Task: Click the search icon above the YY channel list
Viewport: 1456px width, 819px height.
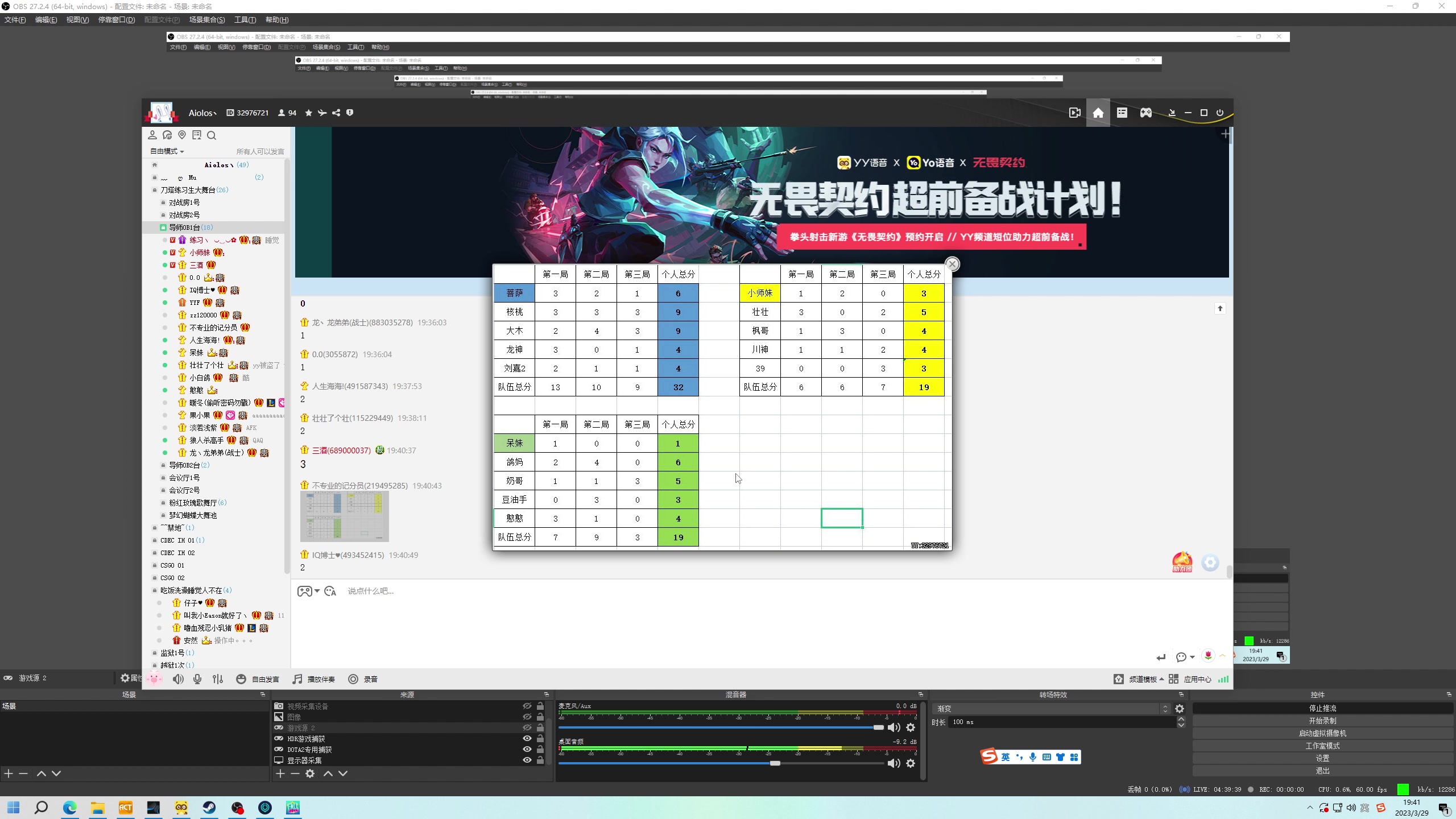Action: [212, 135]
